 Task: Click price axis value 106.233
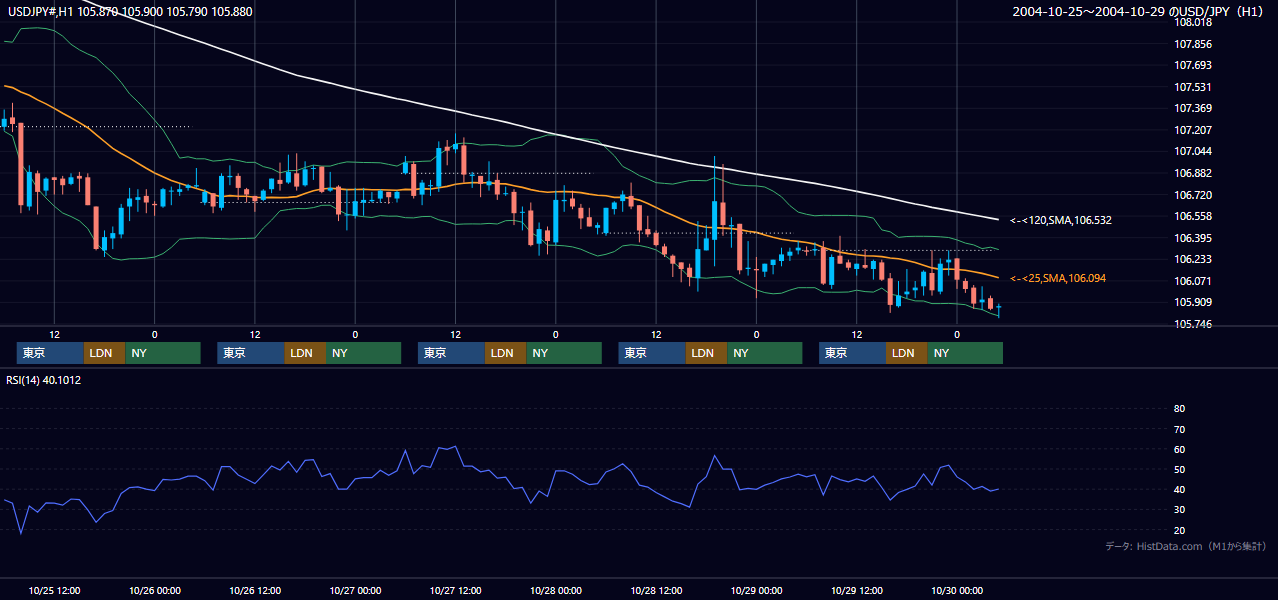click(1193, 259)
